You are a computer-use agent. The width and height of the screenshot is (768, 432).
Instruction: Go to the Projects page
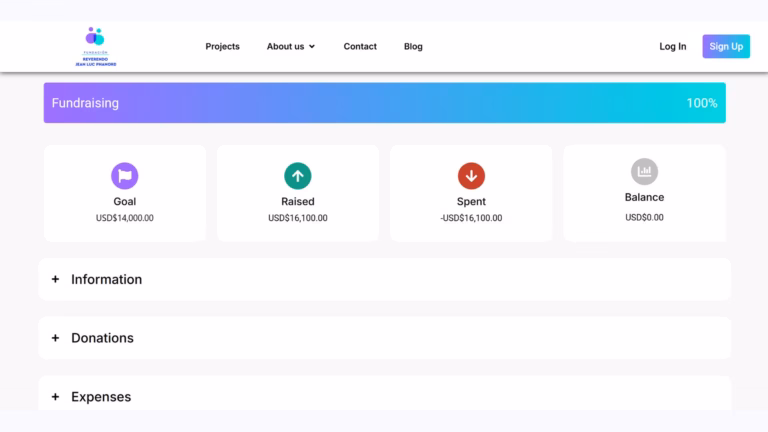pos(222,46)
